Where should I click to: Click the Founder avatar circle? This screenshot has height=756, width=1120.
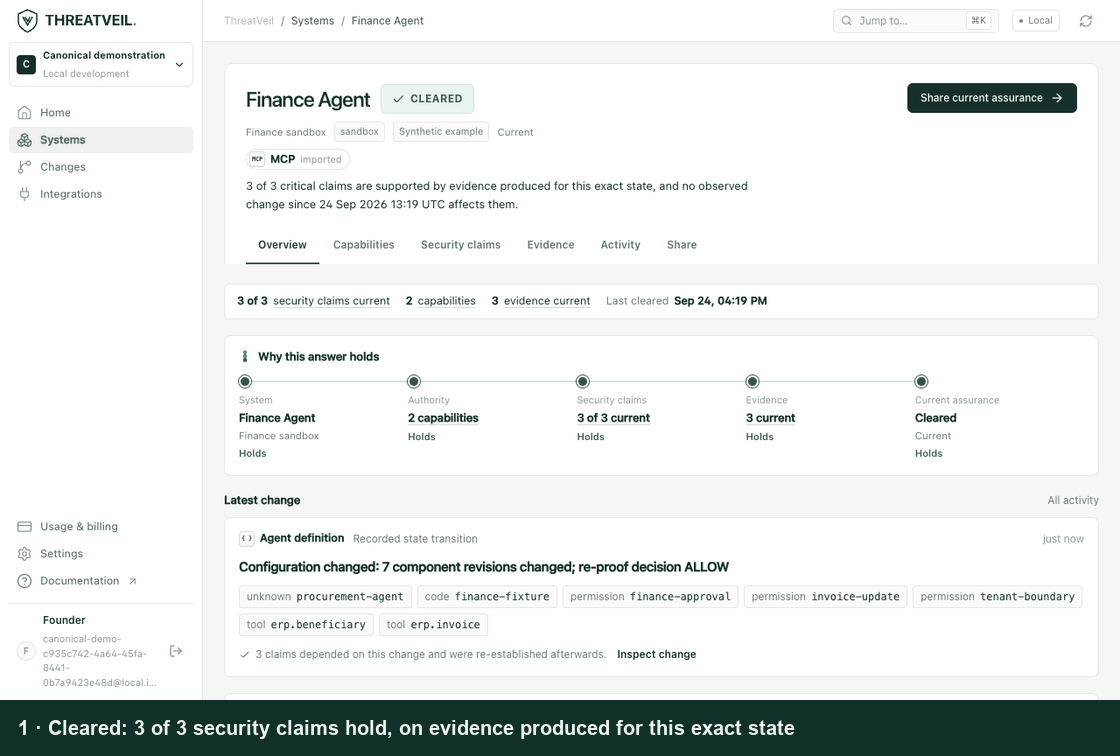point(26,651)
